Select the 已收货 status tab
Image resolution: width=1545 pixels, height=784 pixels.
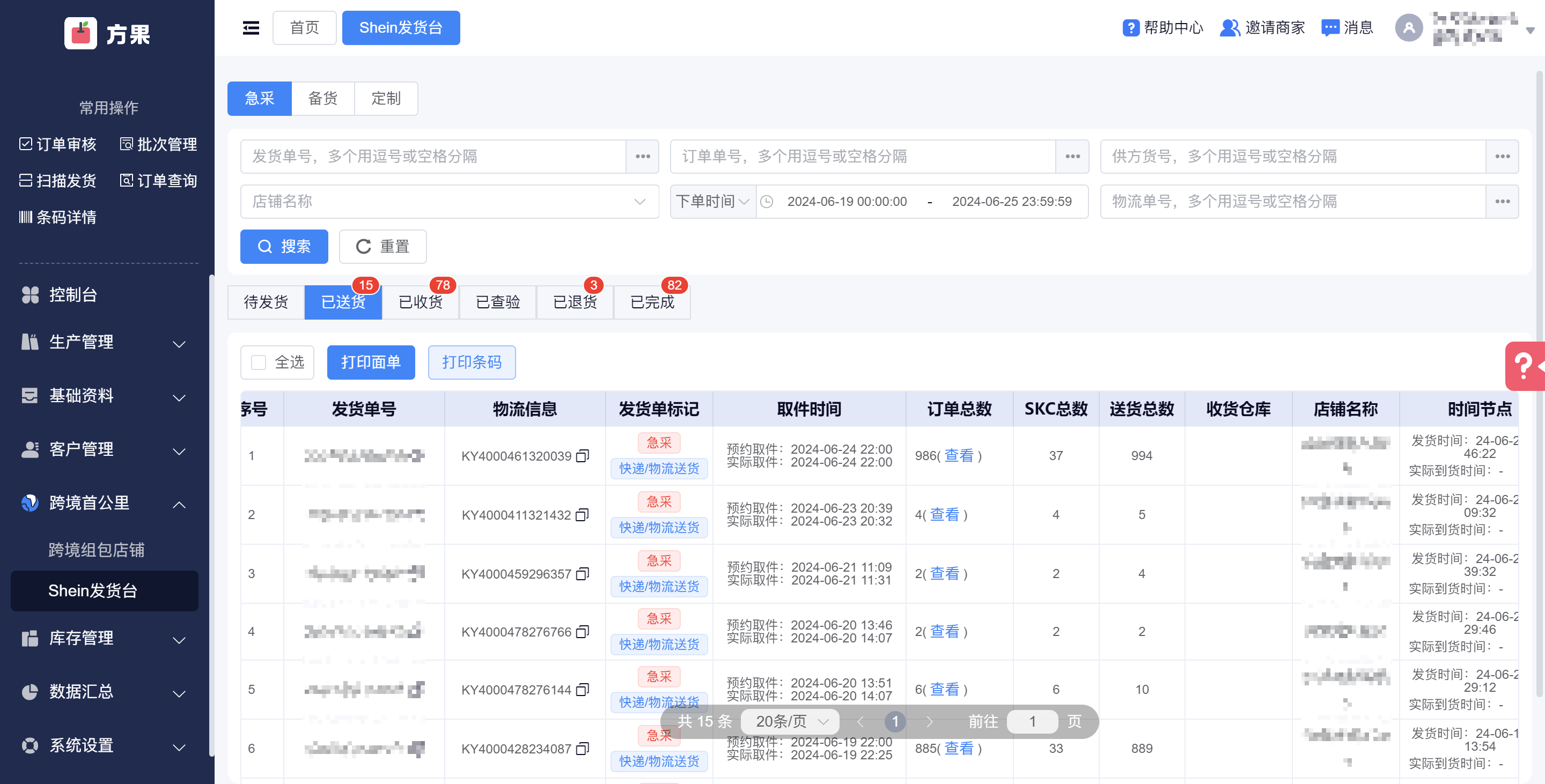pos(421,301)
